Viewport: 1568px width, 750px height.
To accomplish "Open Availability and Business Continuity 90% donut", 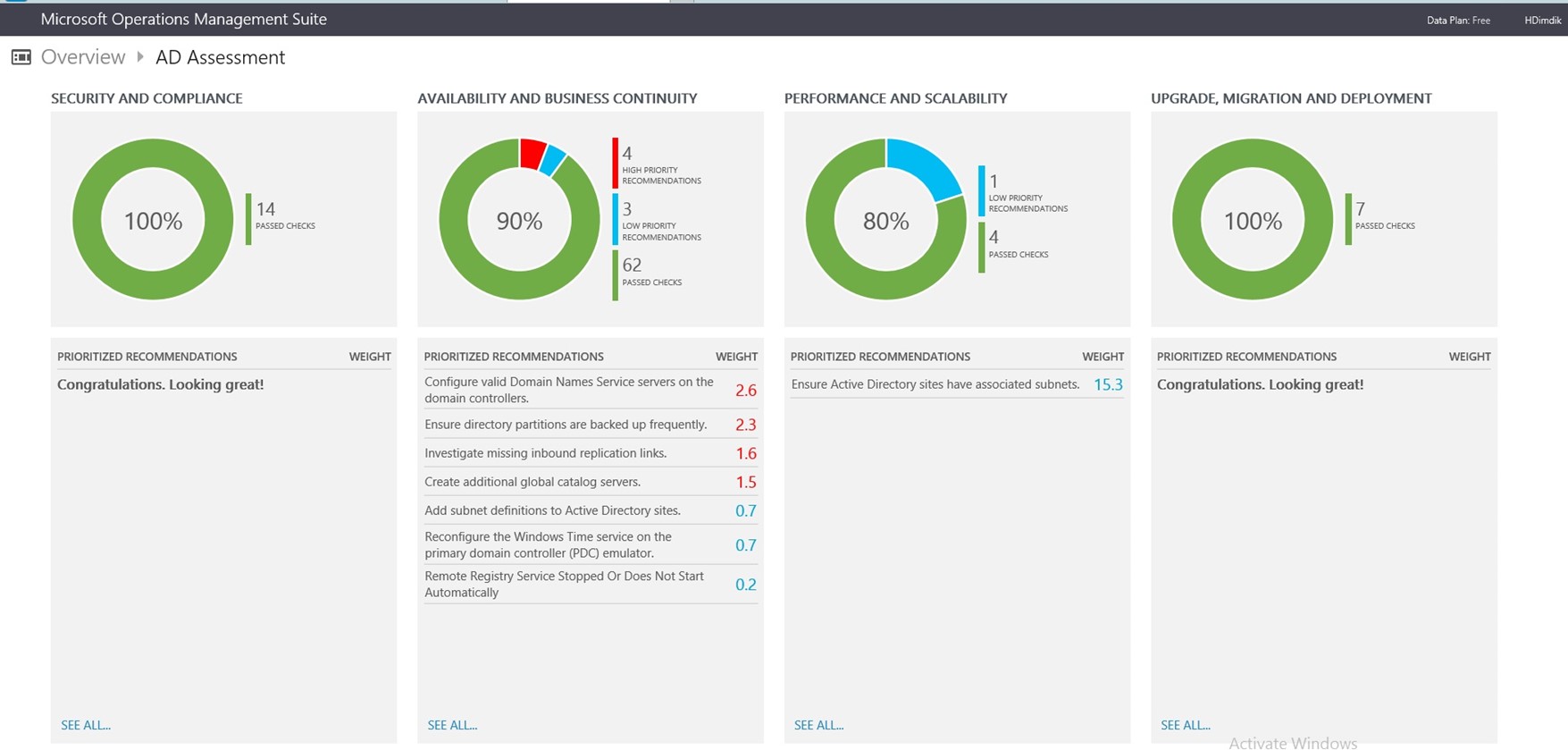I will pyautogui.click(x=519, y=219).
